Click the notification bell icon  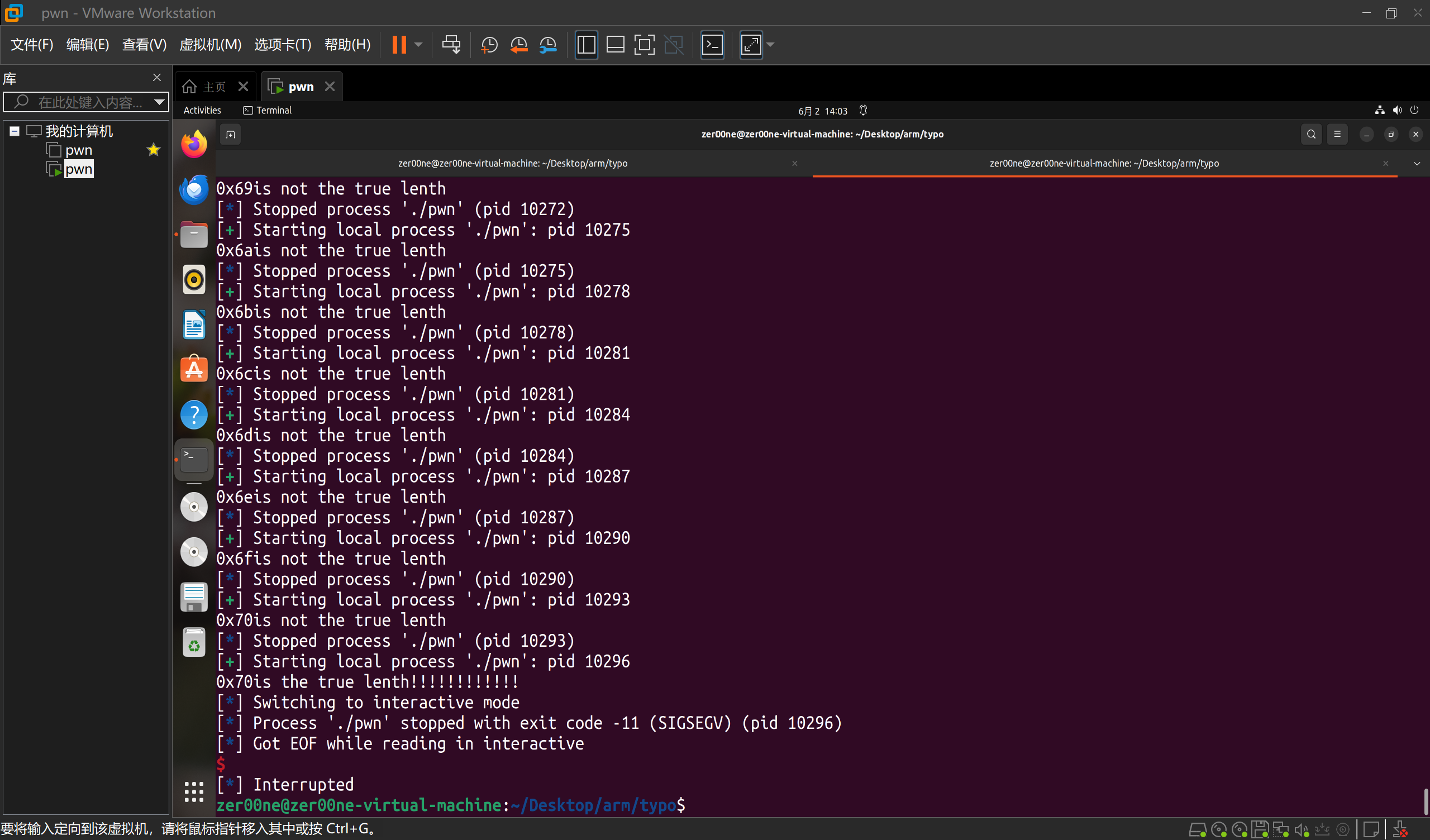click(863, 110)
